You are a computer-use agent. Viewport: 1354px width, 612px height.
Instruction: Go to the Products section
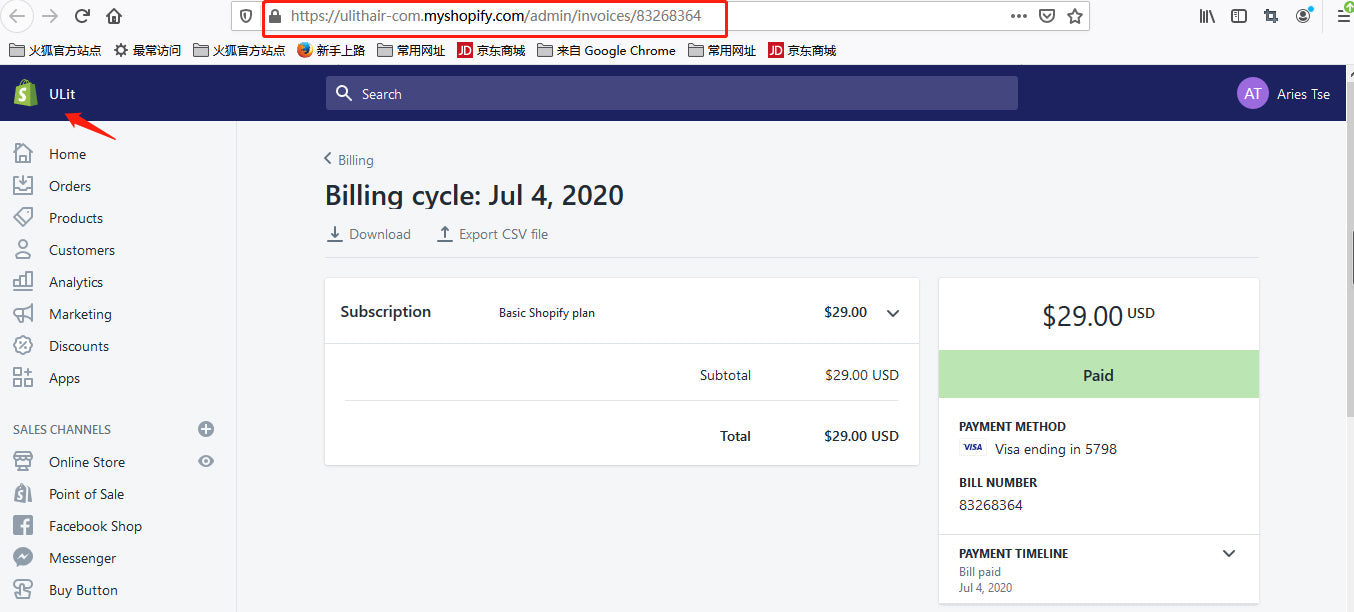pos(75,218)
